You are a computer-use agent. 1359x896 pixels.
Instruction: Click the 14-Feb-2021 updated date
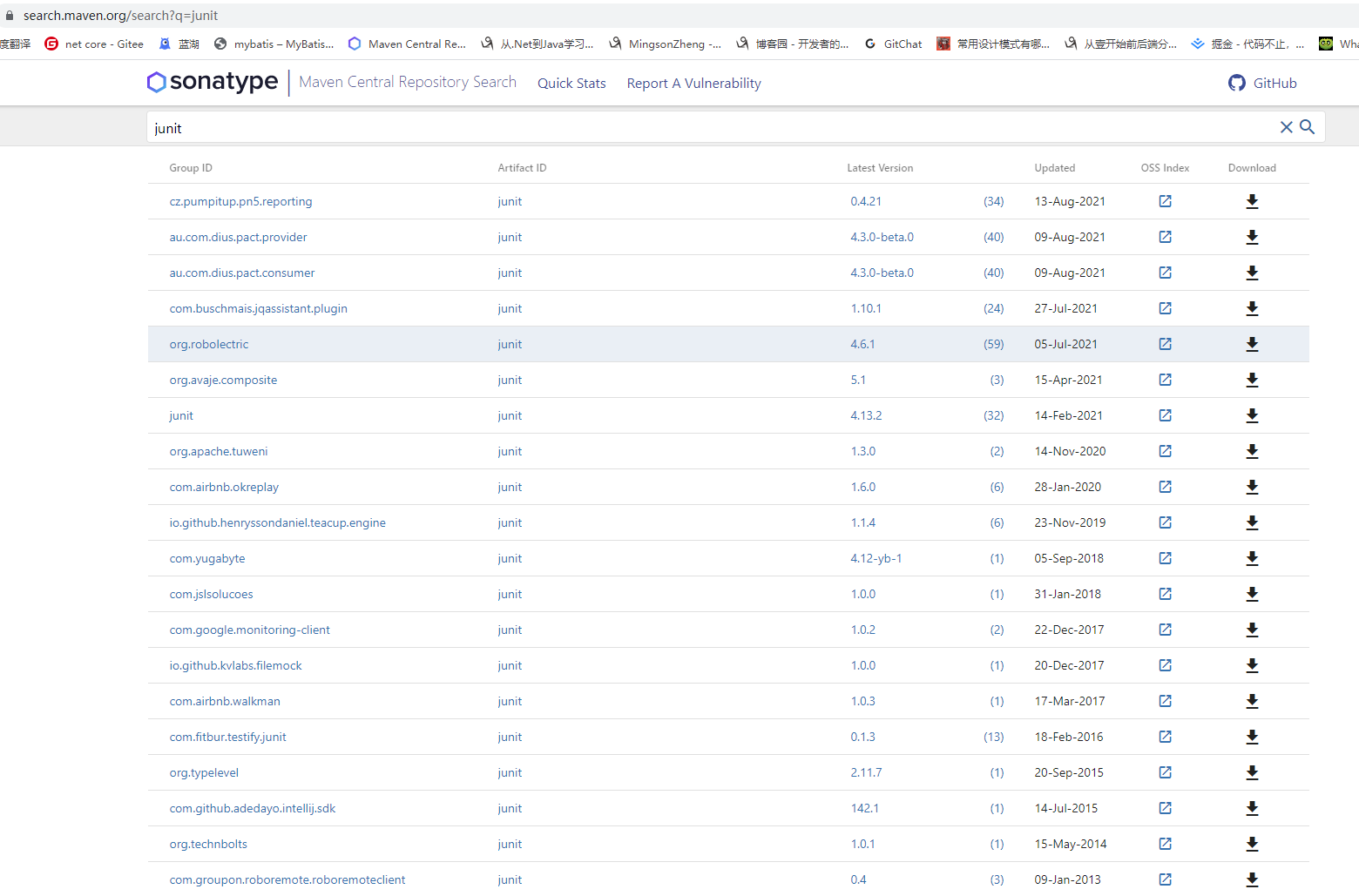click(x=1069, y=415)
